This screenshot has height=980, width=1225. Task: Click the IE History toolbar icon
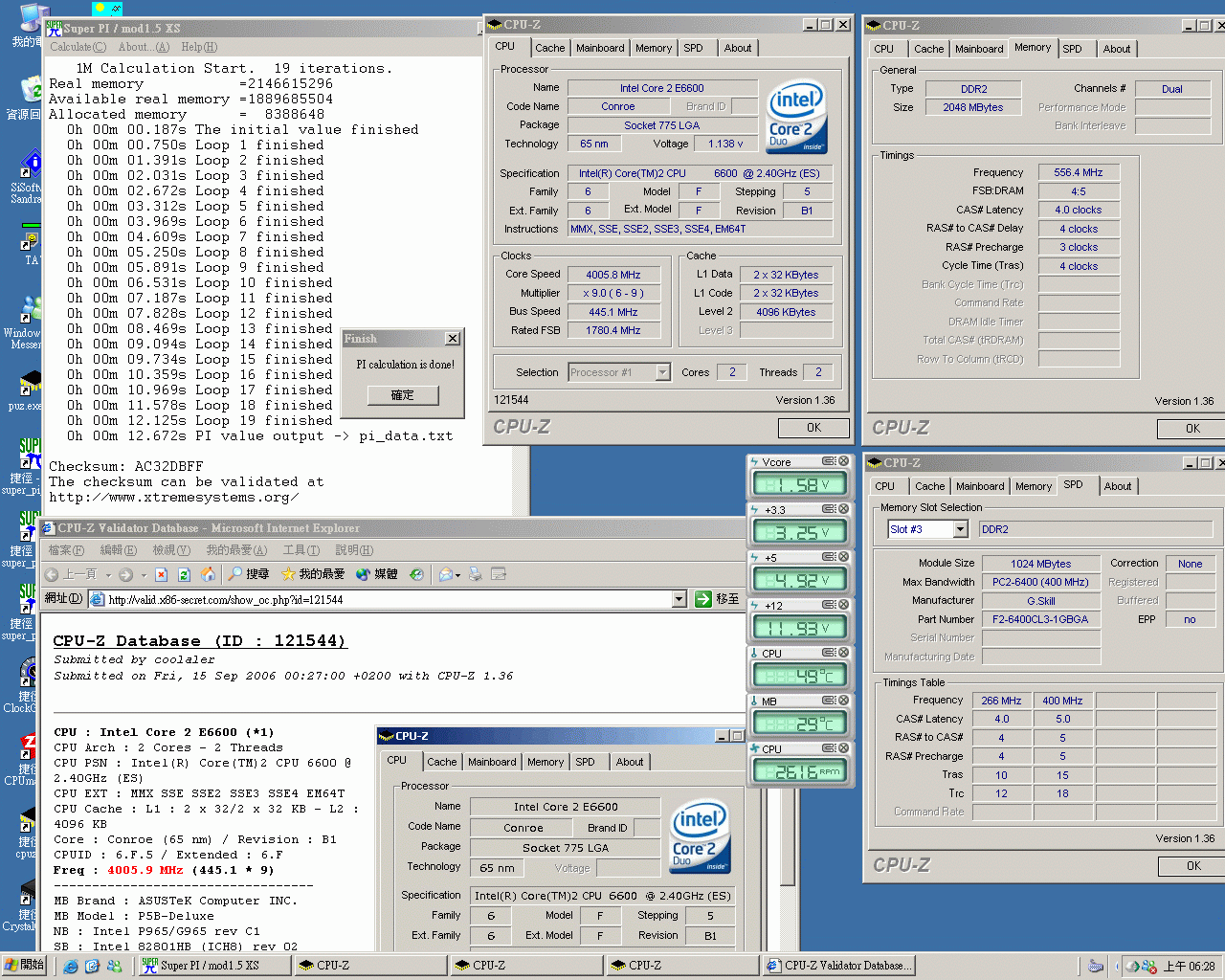(x=416, y=574)
